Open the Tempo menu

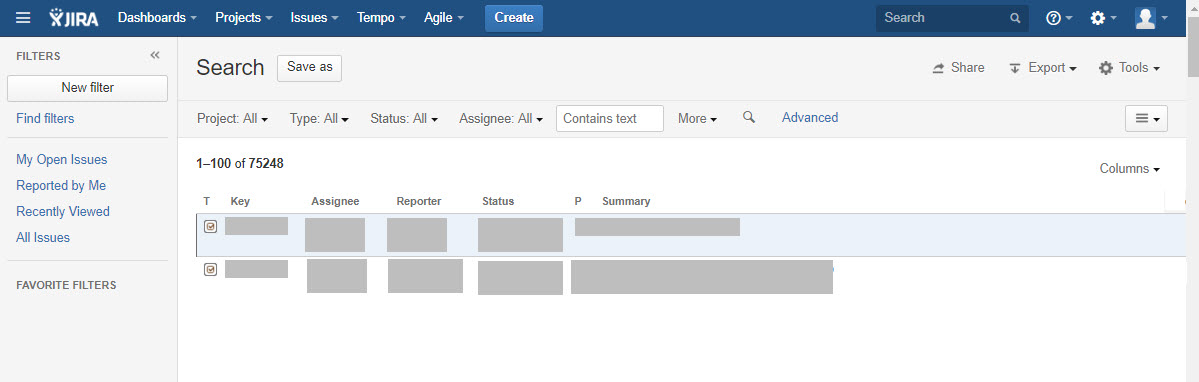382,18
